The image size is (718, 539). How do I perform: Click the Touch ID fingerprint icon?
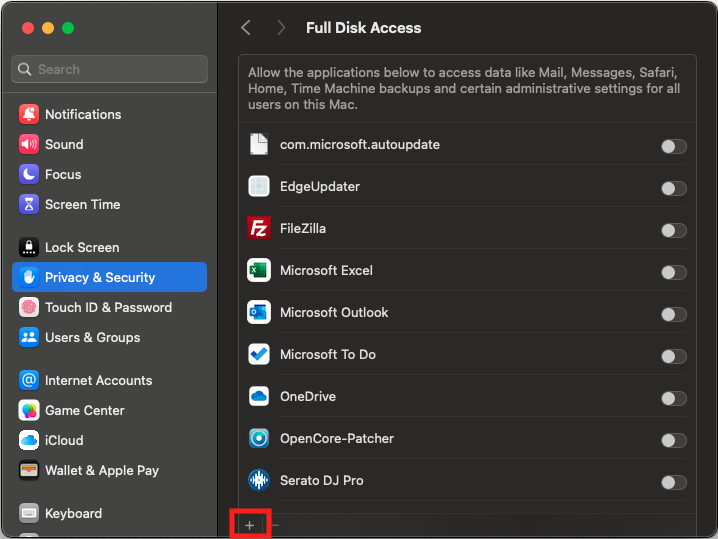click(29, 307)
